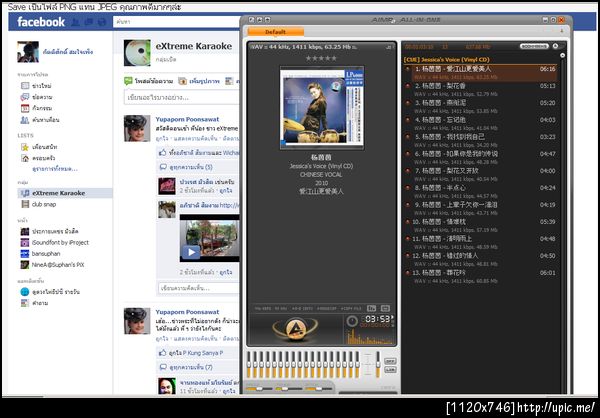Open the Events calendar item in Facebook sidebar
This screenshot has width=600, height=418.
pos(36,108)
